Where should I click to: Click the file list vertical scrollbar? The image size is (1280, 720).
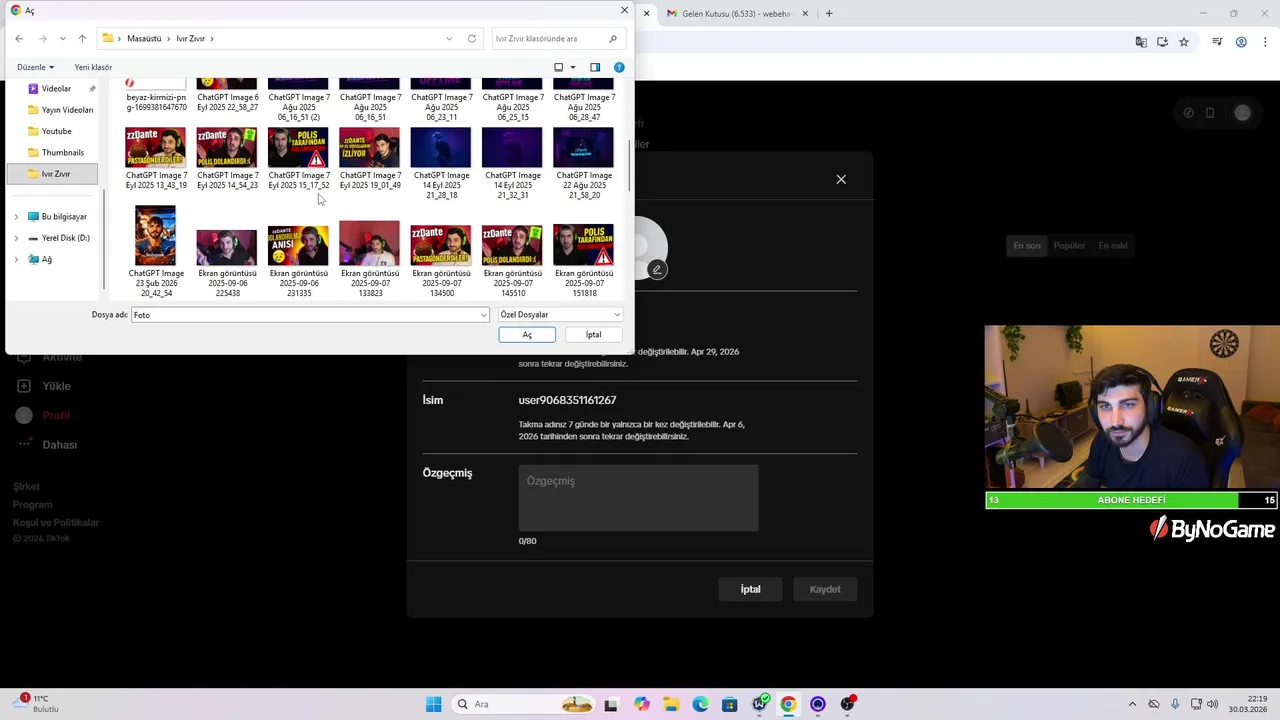pyautogui.click(x=629, y=166)
